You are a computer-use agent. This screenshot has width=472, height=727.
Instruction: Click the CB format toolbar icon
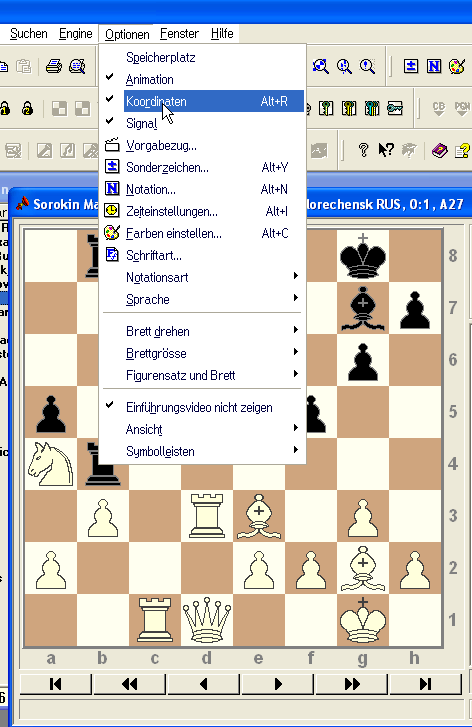pos(439,108)
